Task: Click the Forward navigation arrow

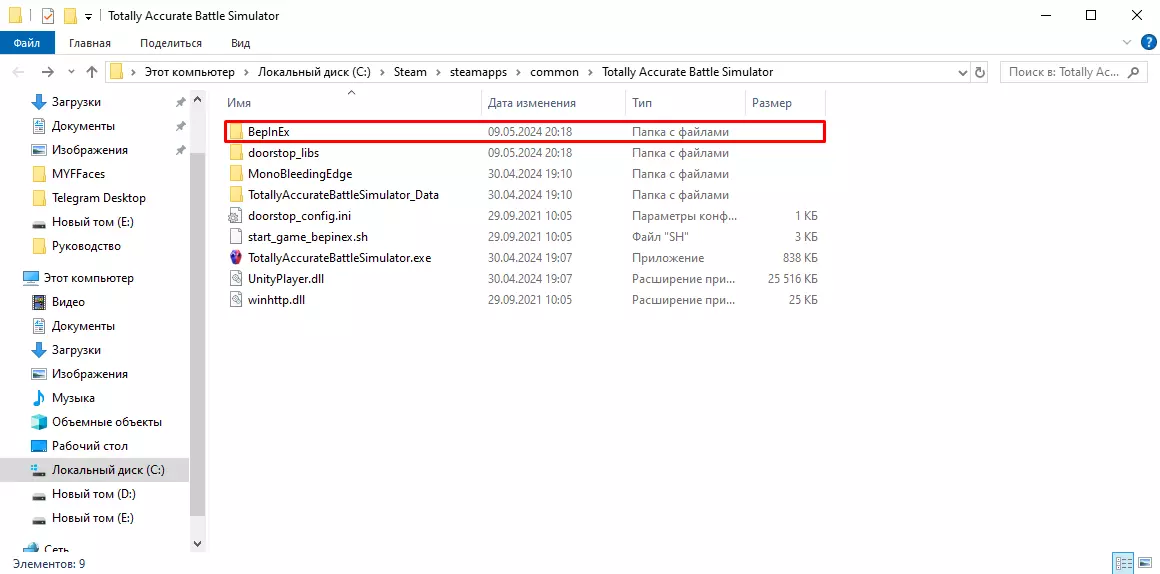Action: click(x=47, y=72)
